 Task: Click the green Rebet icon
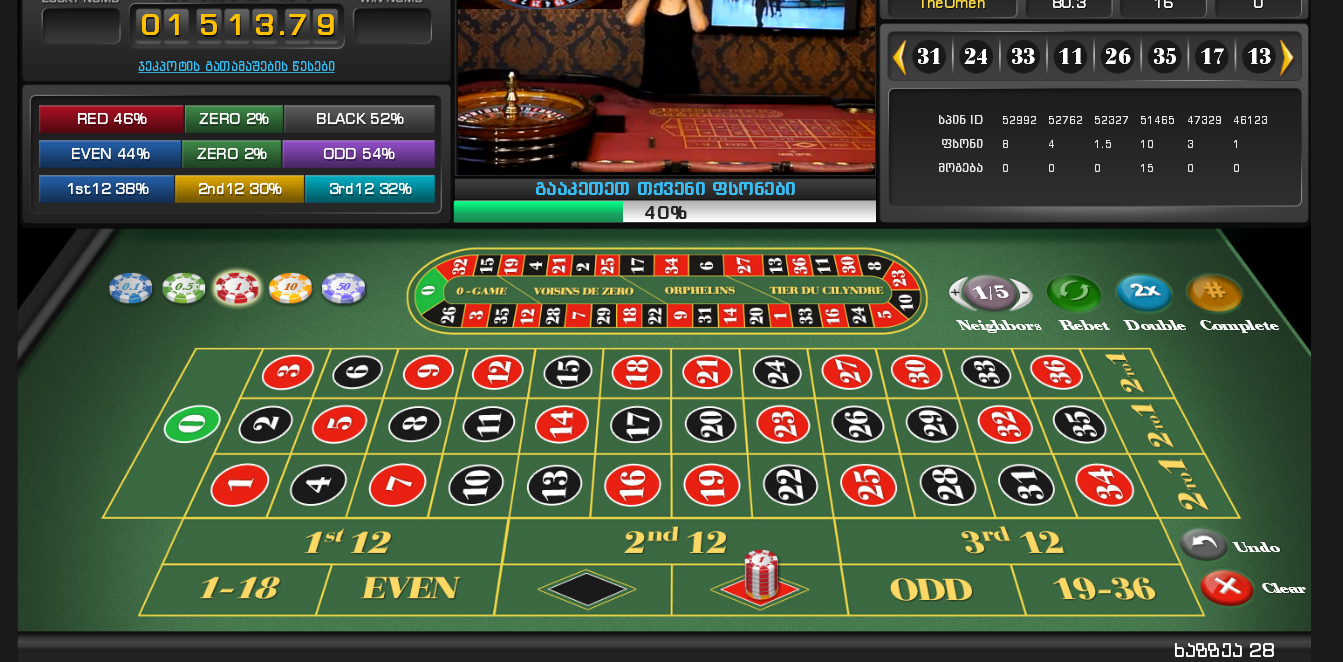pos(1074,294)
